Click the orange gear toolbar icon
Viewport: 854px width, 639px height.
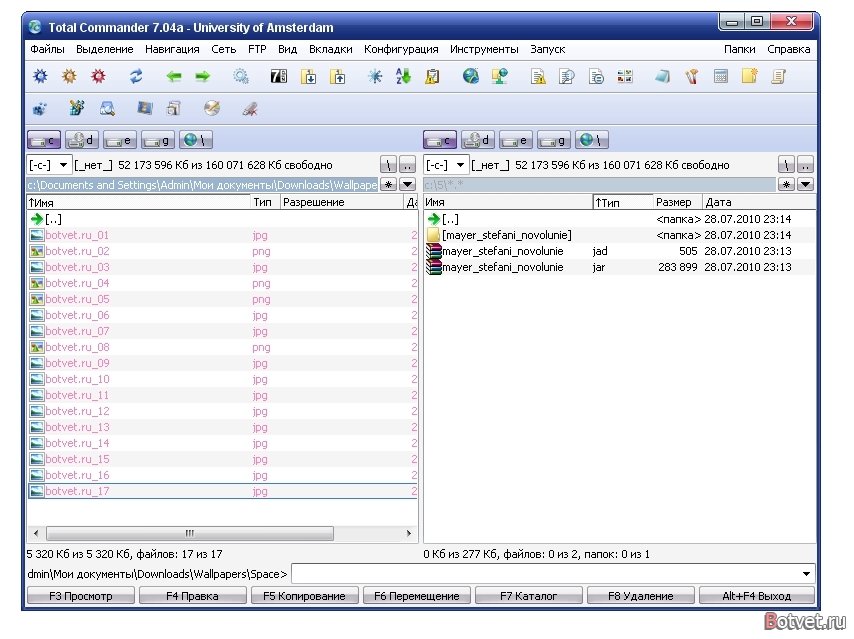[69, 76]
